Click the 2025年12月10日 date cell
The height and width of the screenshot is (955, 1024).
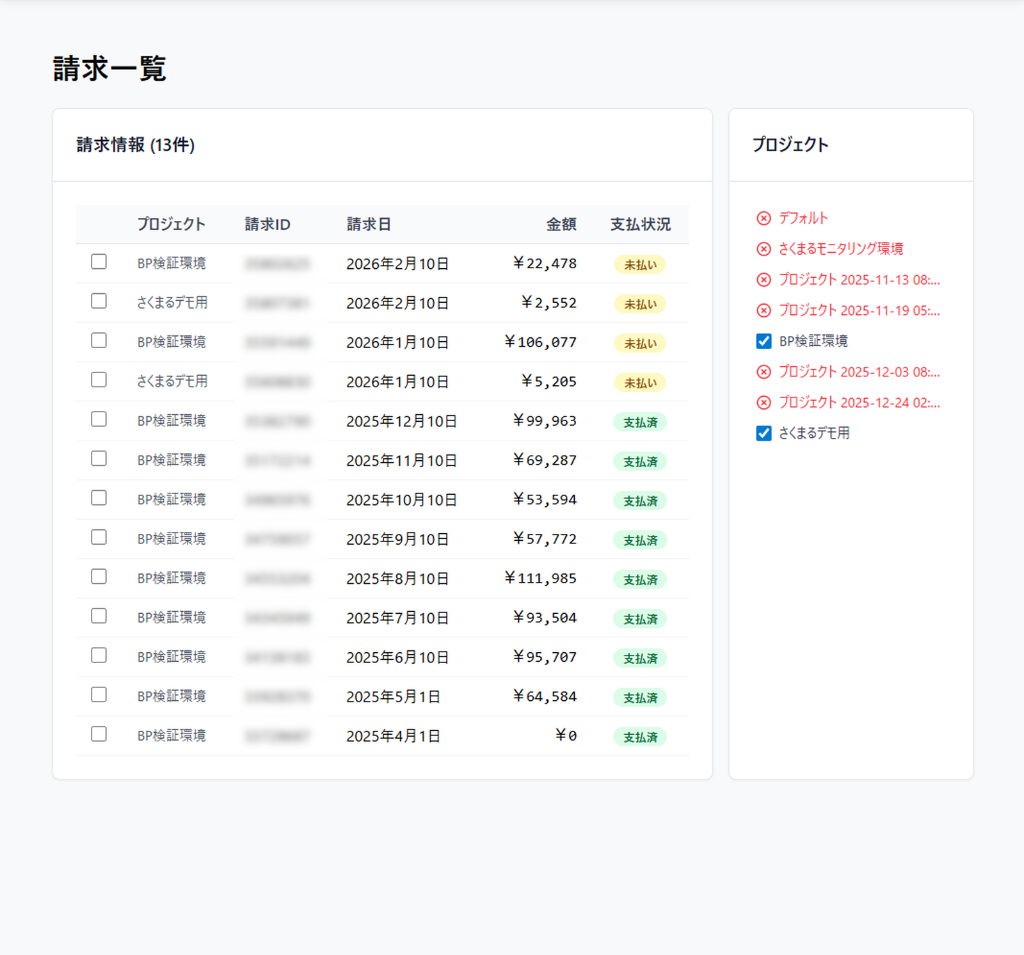pos(402,421)
